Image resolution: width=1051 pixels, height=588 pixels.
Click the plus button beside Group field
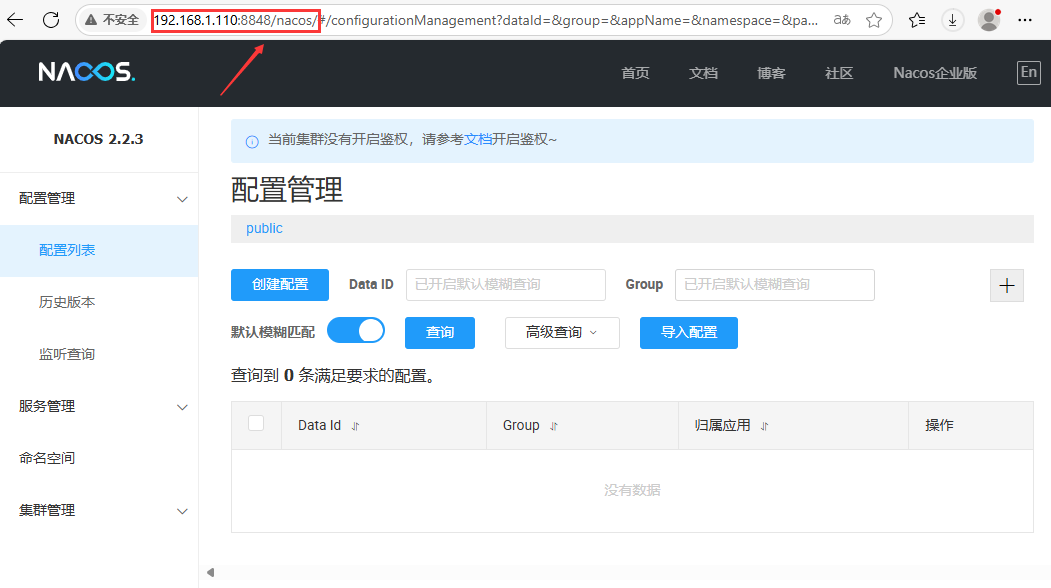pos(1007,286)
